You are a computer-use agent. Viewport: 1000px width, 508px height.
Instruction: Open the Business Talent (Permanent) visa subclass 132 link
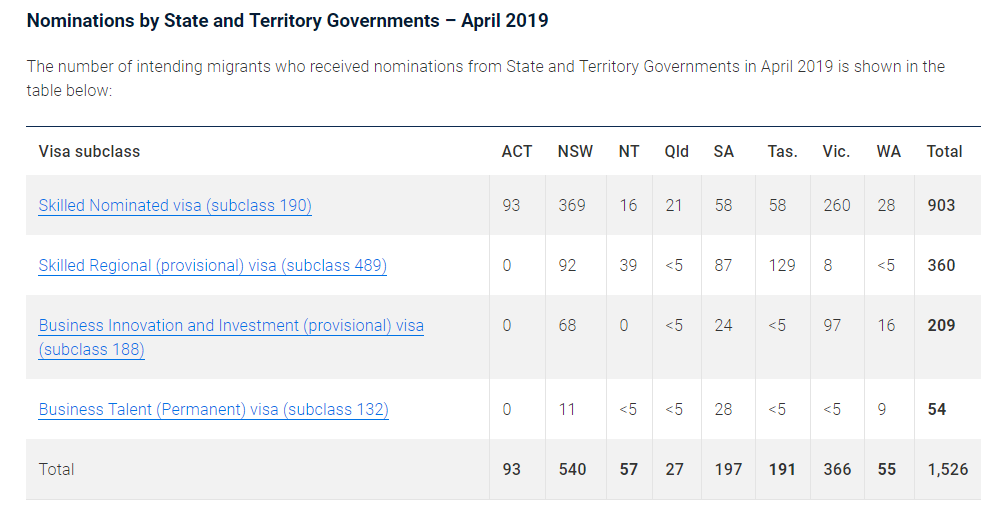point(213,409)
